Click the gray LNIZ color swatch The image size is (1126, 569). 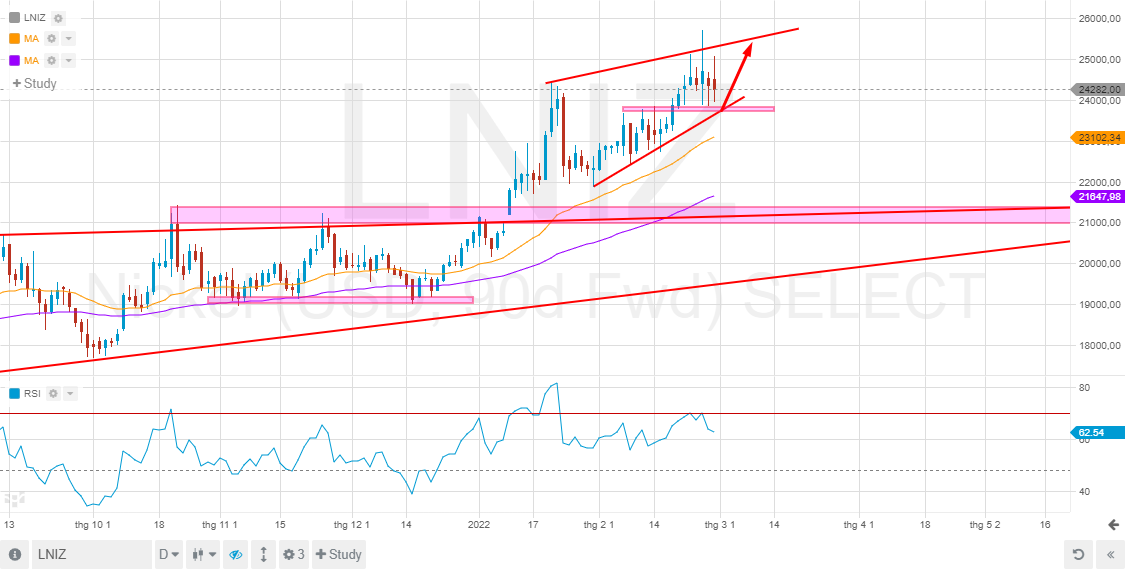[14, 18]
